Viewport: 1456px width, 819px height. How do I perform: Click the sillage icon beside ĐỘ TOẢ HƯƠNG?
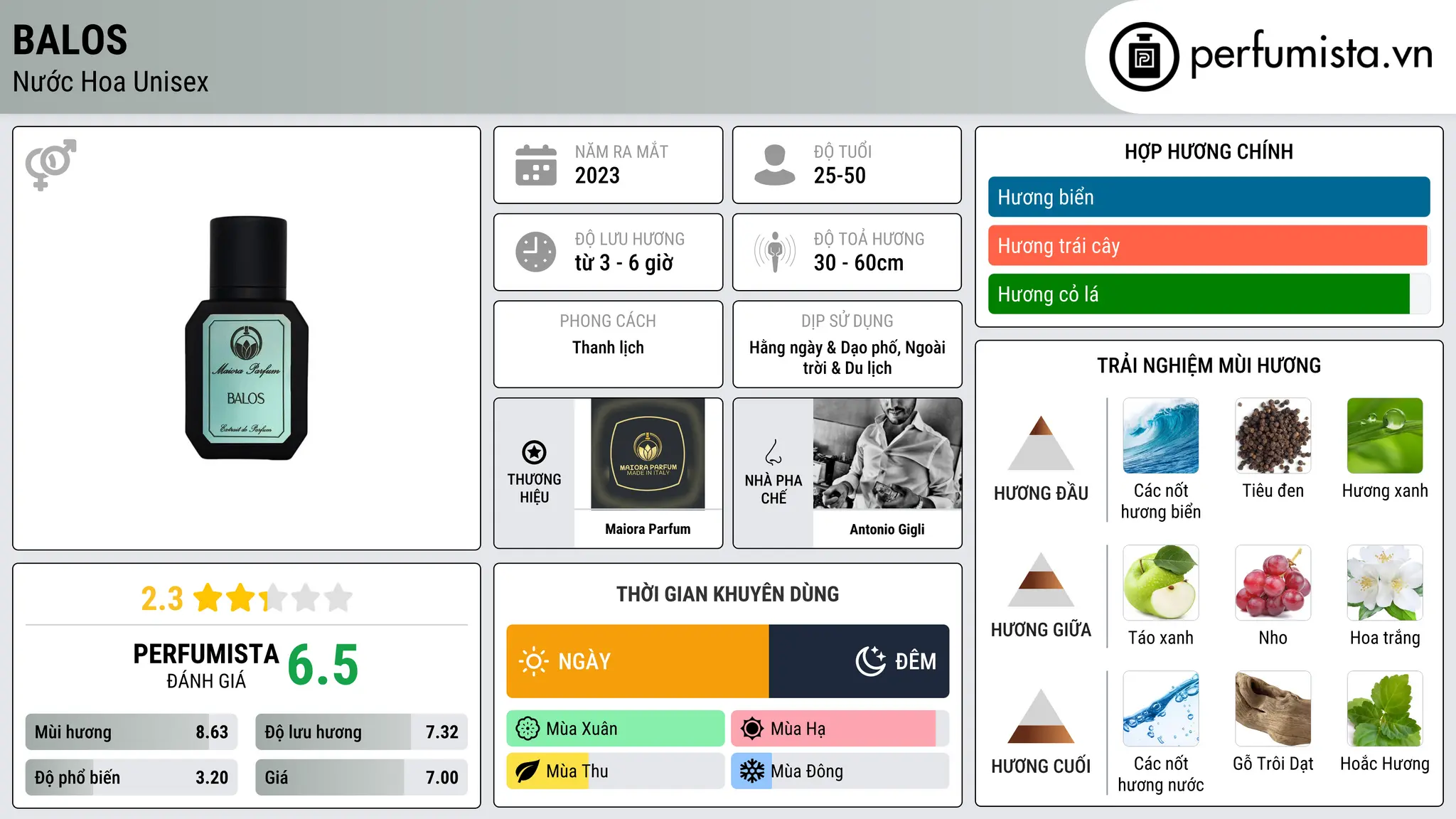click(775, 252)
